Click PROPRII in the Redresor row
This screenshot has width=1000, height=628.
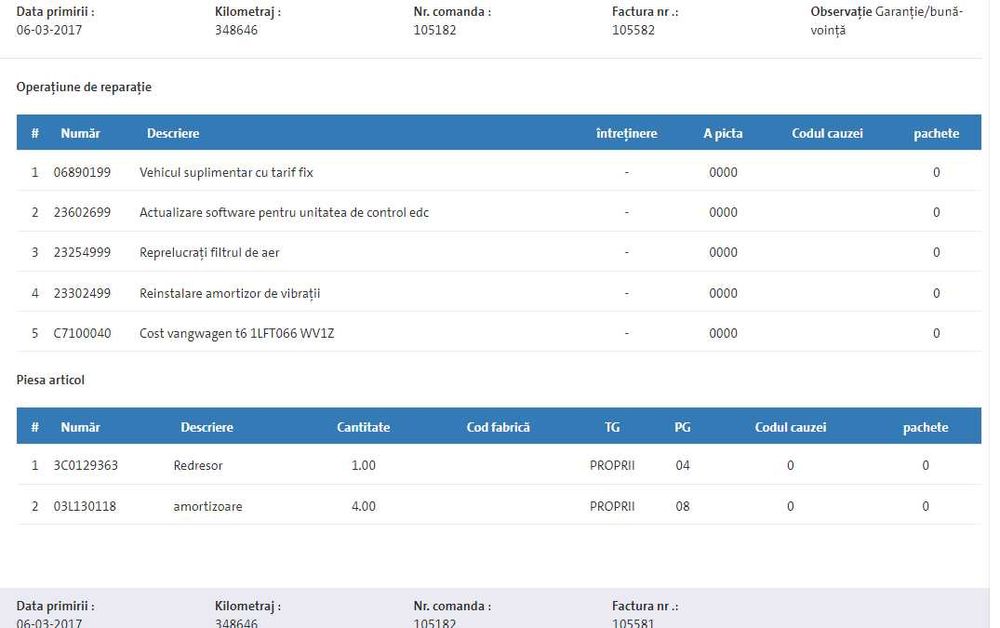click(x=612, y=465)
